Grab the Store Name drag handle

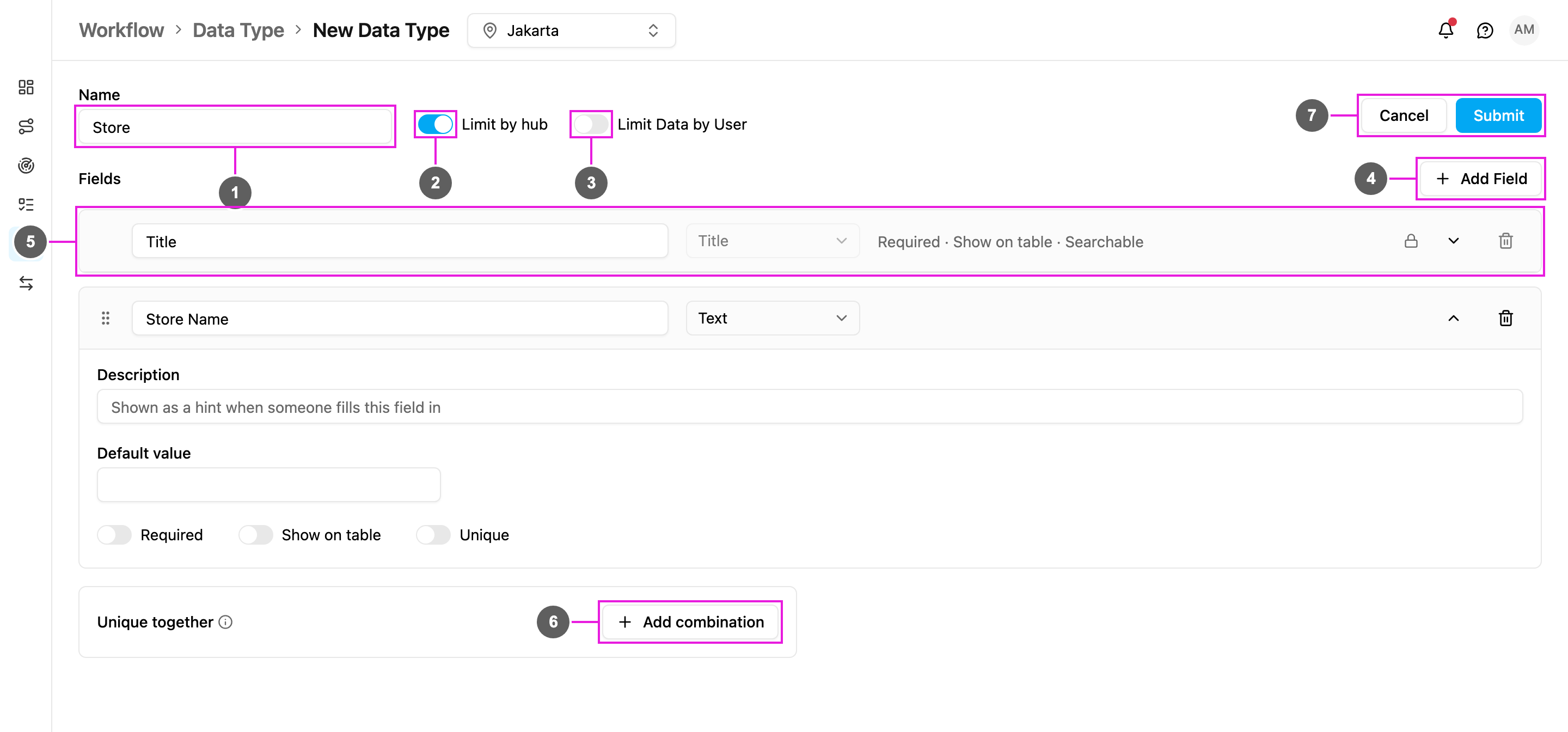[105, 319]
